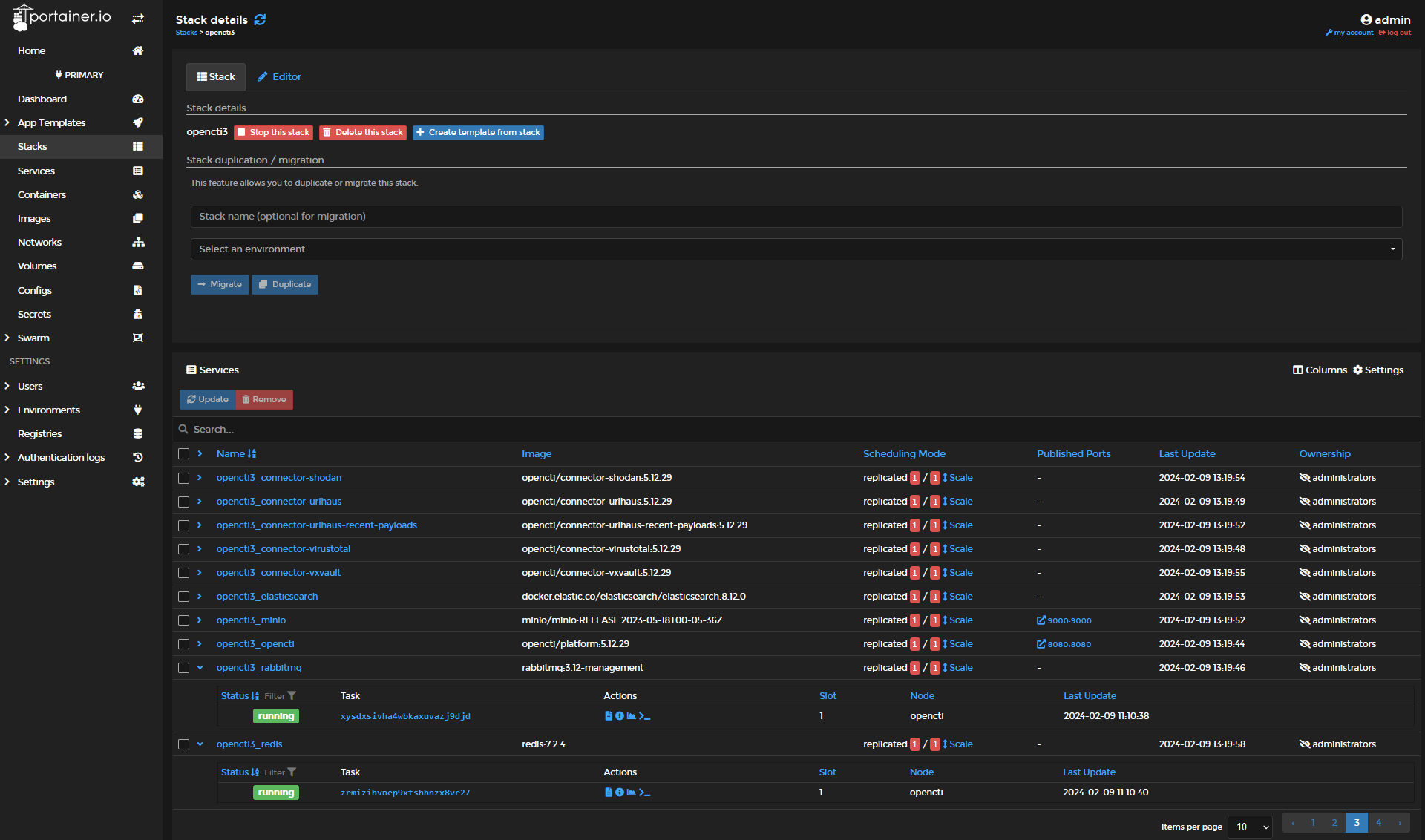
Task: Expand the opencti3_elasticsearch service row
Action: click(200, 597)
